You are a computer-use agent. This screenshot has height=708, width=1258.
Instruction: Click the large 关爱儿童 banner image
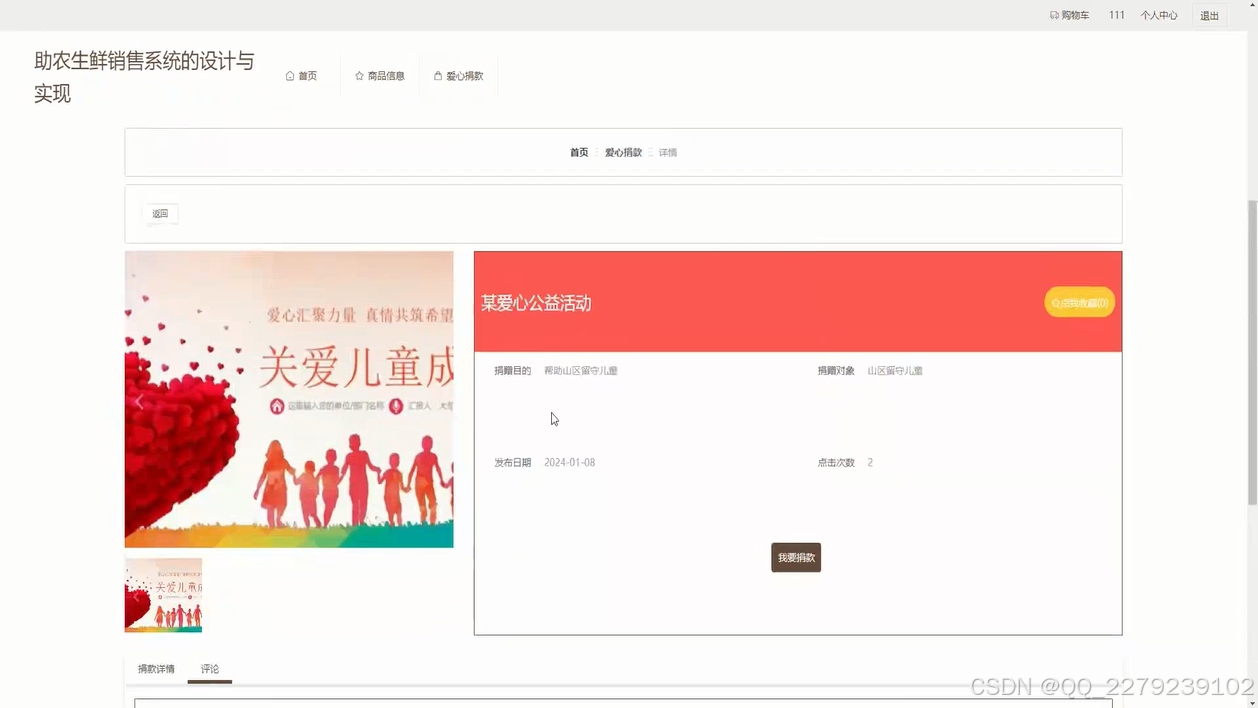pyautogui.click(x=289, y=399)
